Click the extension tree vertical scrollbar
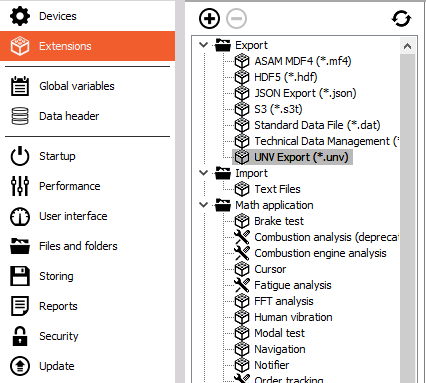This screenshot has width=426, height=383. [407, 218]
